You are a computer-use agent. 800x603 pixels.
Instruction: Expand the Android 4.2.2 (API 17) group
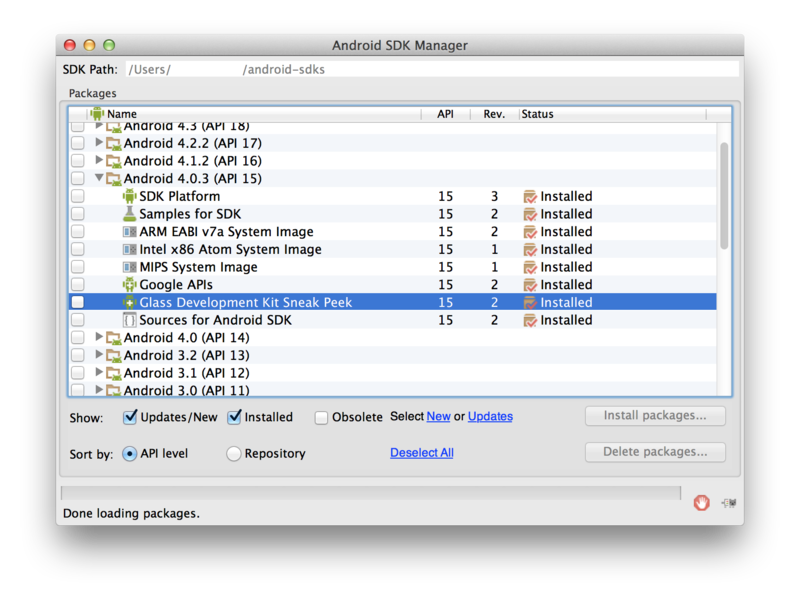pyautogui.click(x=99, y=142)
